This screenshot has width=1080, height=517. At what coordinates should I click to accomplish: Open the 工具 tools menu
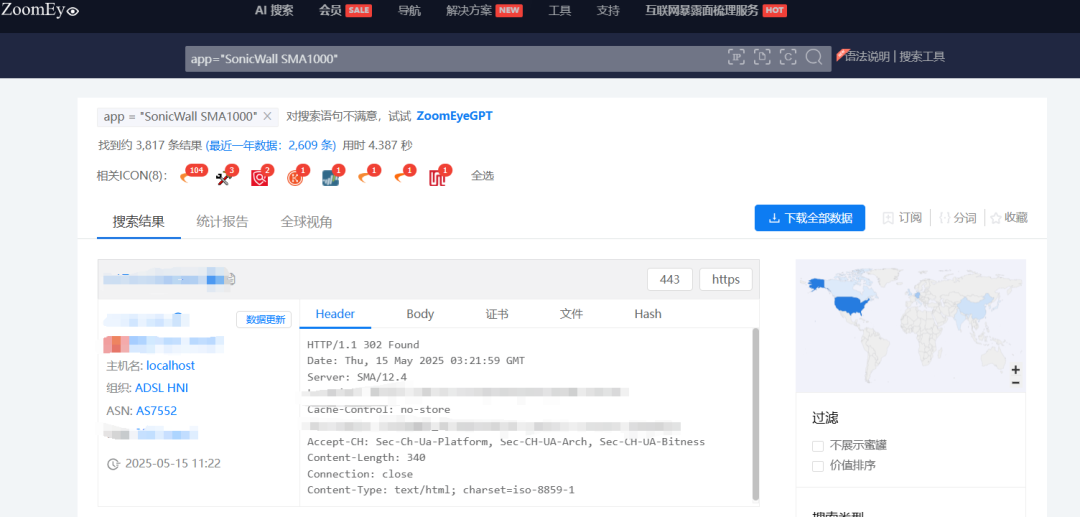tap(560, 10)
